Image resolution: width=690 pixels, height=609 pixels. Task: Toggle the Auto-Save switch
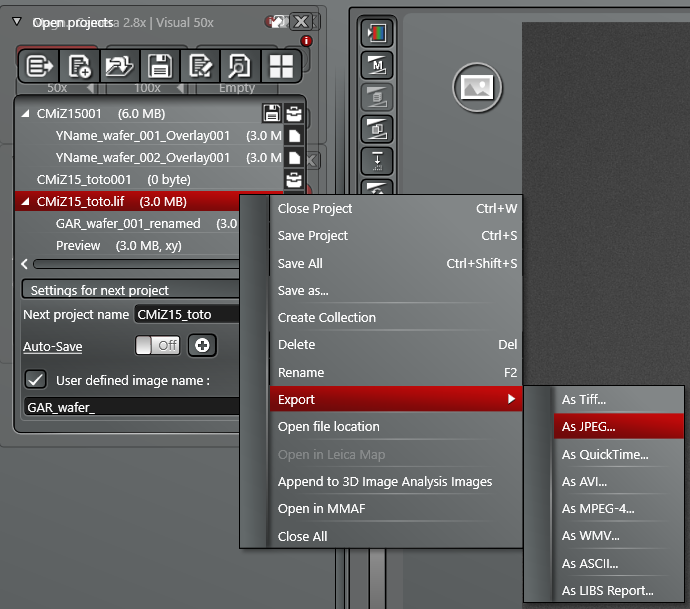point(156,346)
